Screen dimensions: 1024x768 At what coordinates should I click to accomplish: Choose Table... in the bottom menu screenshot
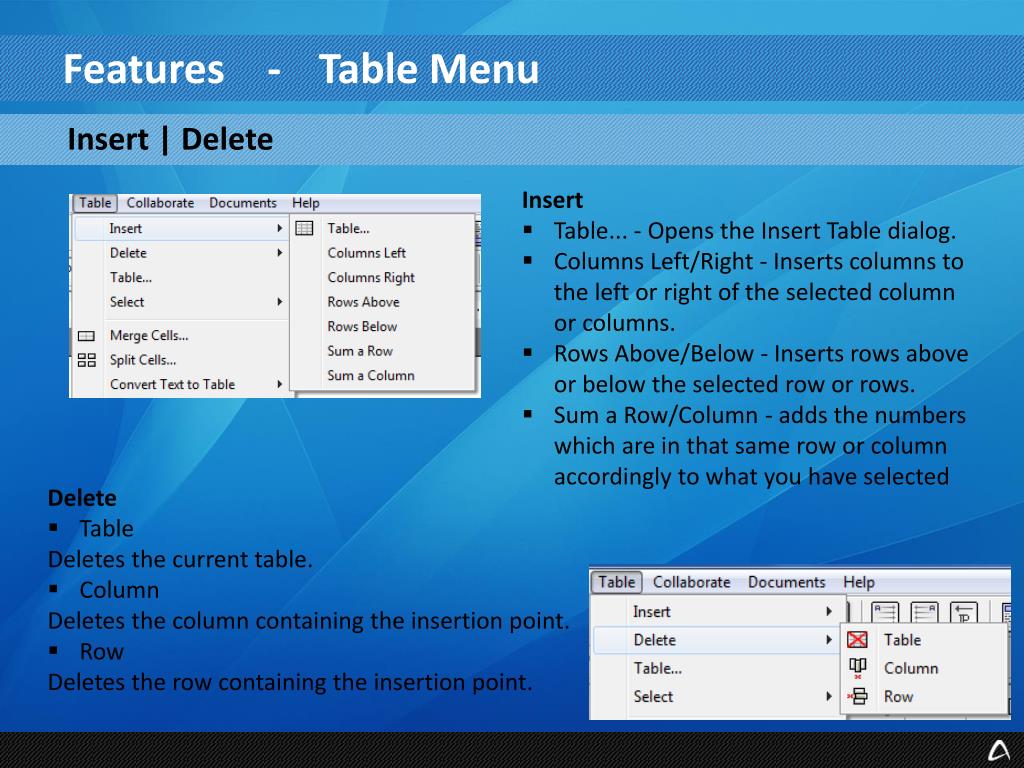click(718, 668)
